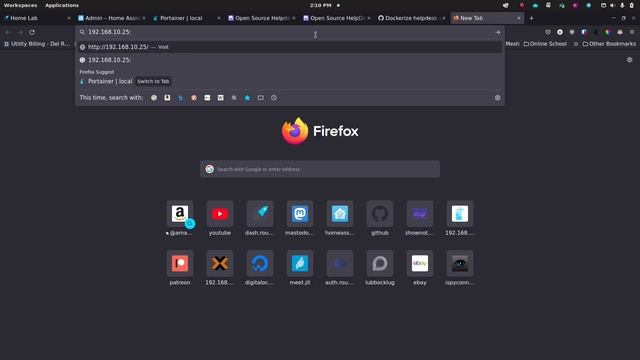Click the Firefox logo
This screenshot has height=360, width=640.
[x=295, y=131]
